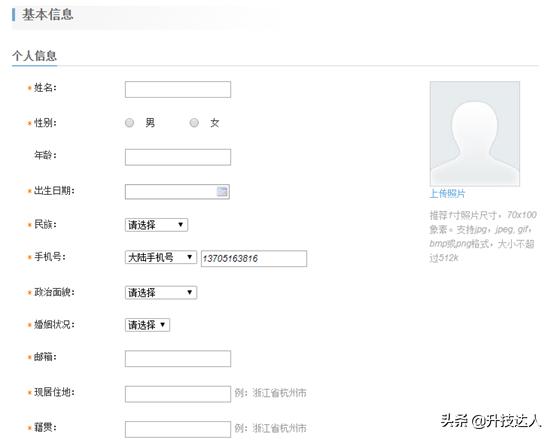This screenshot has height=440, width=554.
Task: Select the 女 radio button
Action: pos(194,123)
